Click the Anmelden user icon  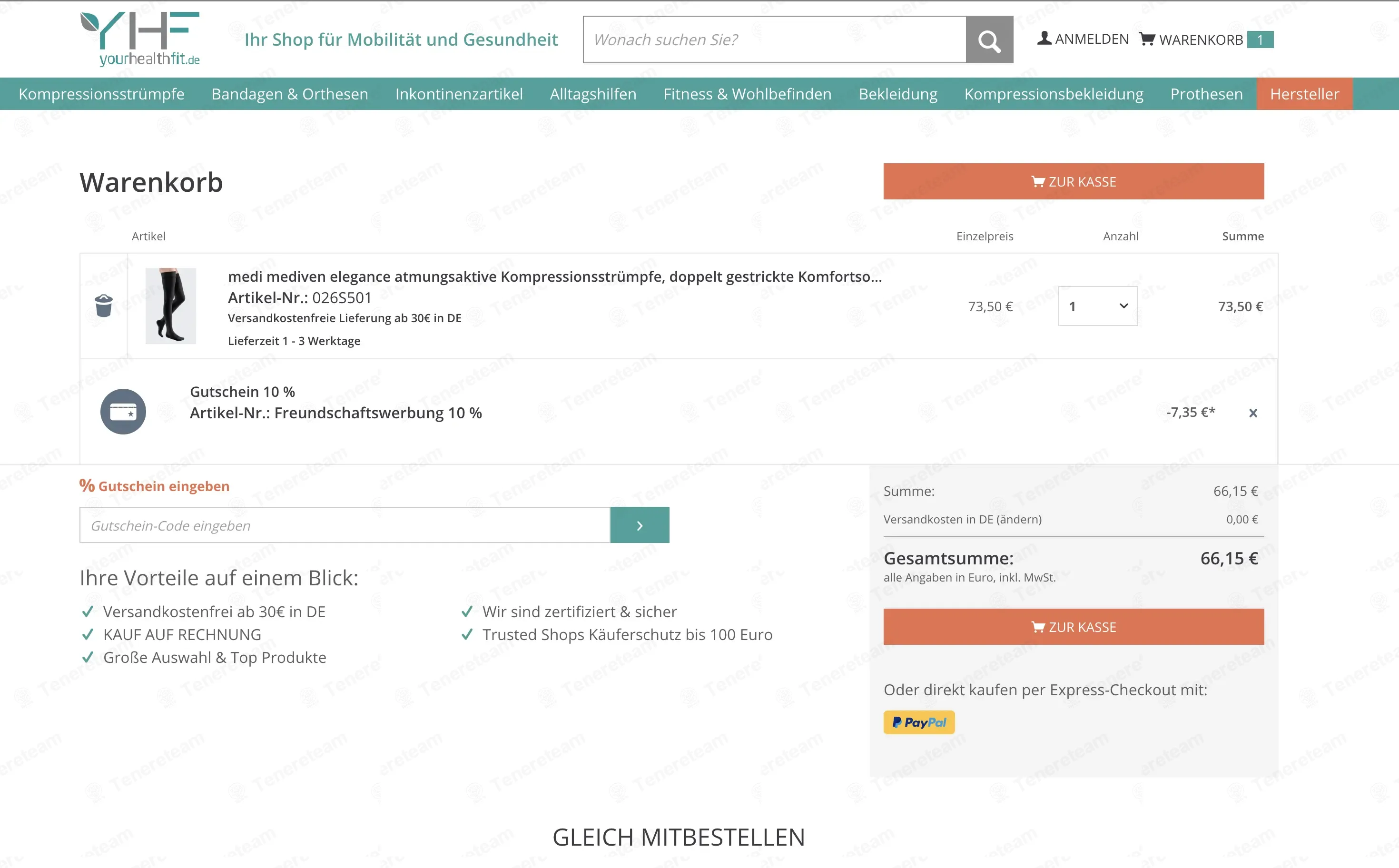[x=1044, y=39]
